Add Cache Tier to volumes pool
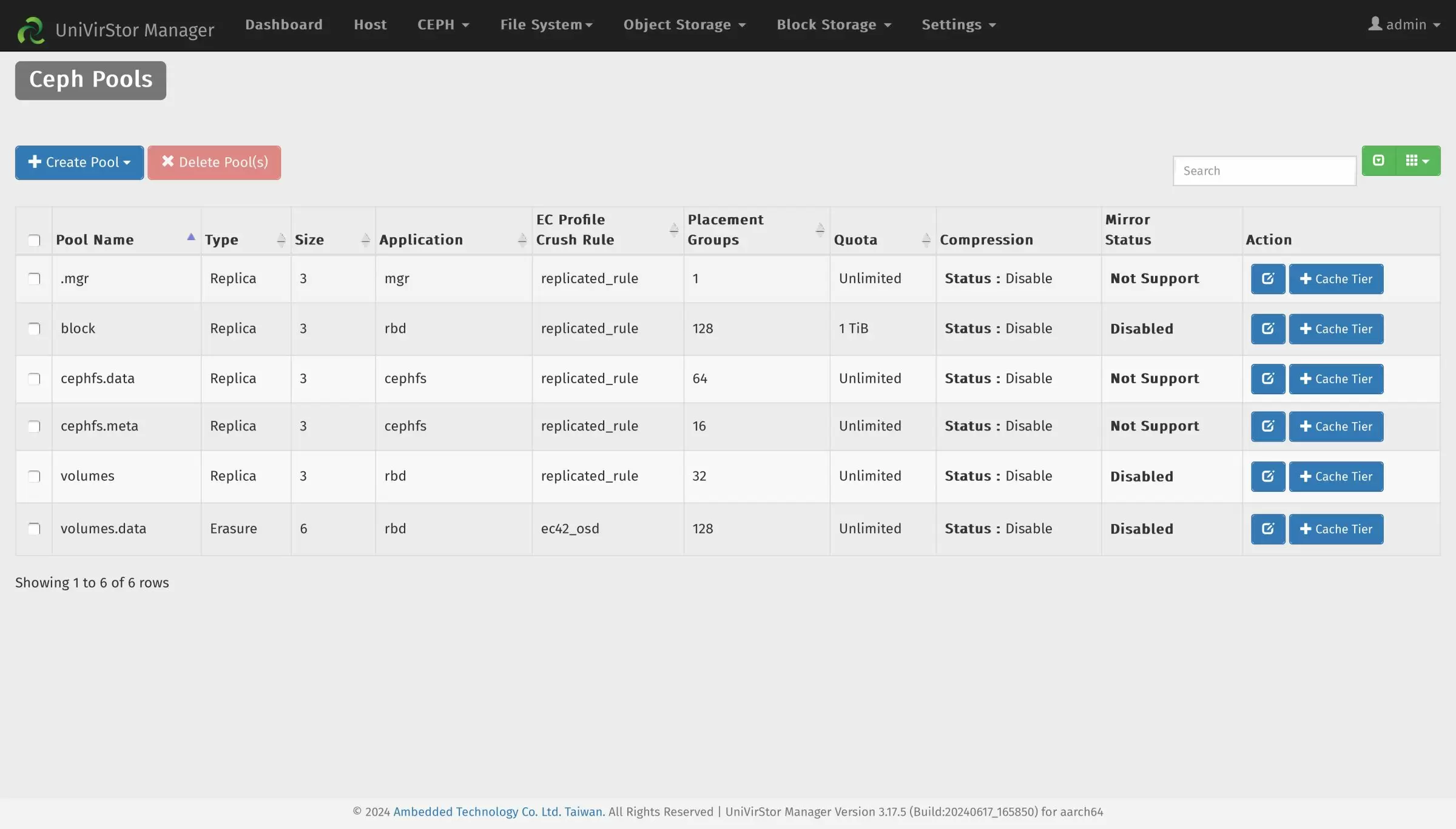The width and height of the screenshot is (1456, 829). 1335,477
